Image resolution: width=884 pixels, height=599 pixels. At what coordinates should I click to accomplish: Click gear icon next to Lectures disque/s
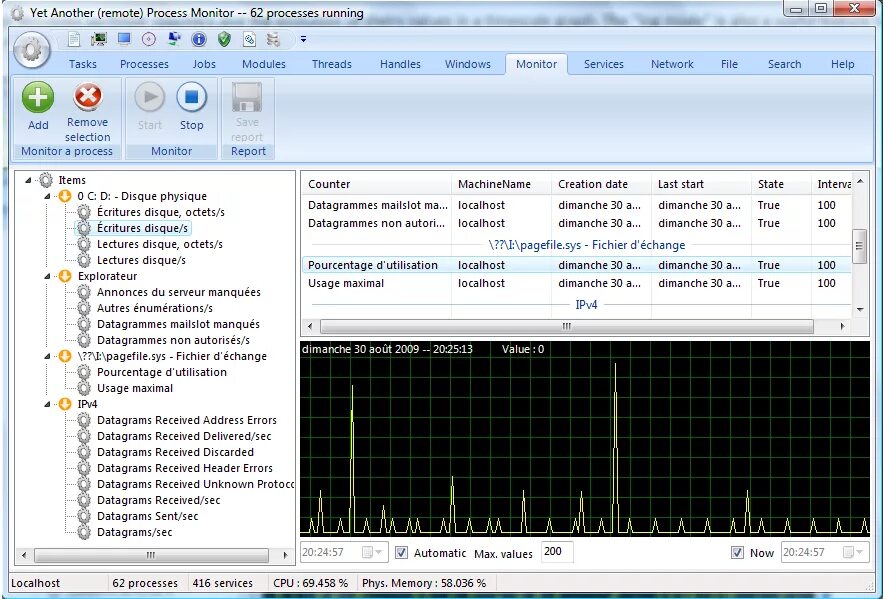84,260
